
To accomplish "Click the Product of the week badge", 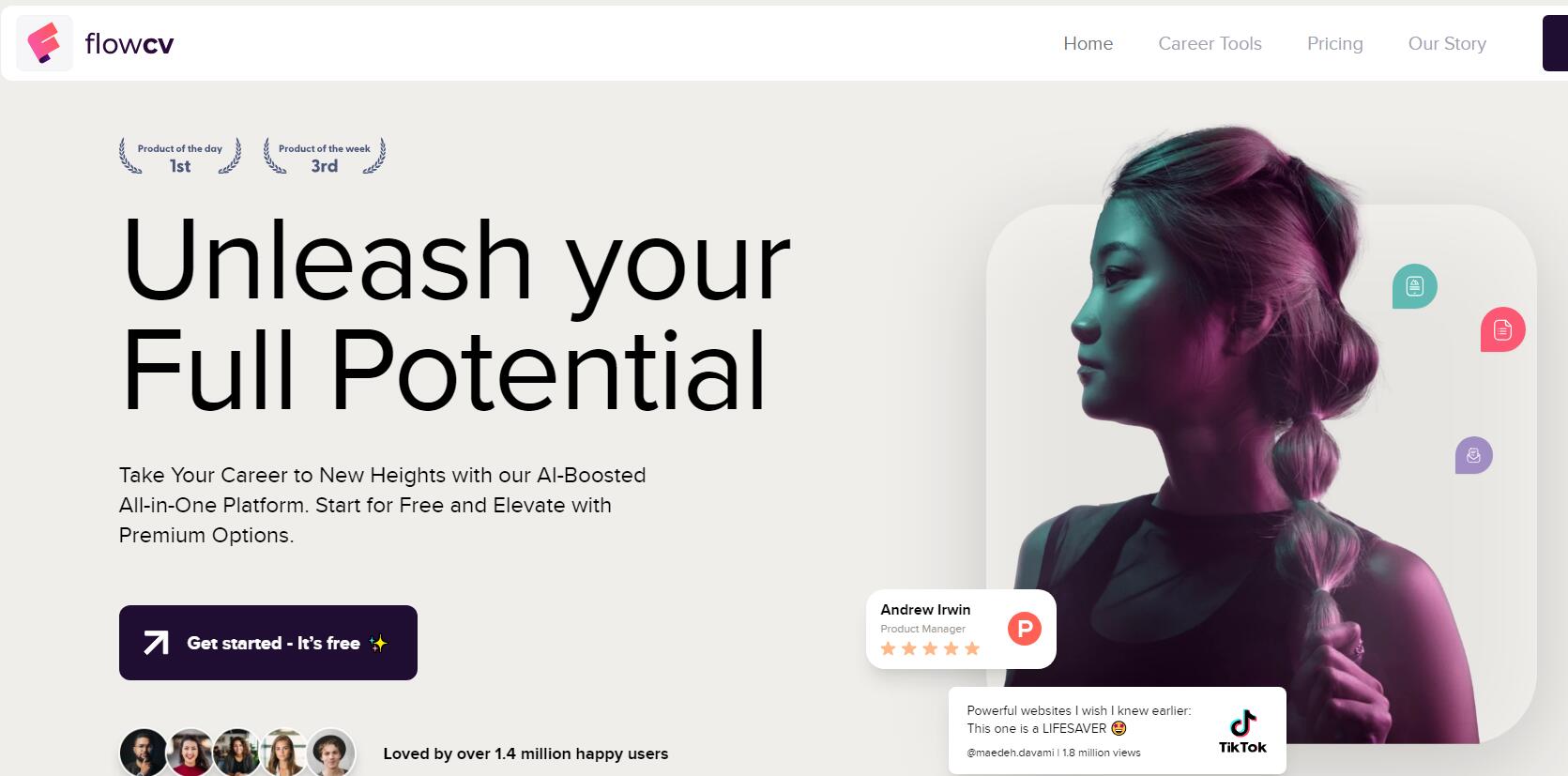I will click(x=325, y=157).
